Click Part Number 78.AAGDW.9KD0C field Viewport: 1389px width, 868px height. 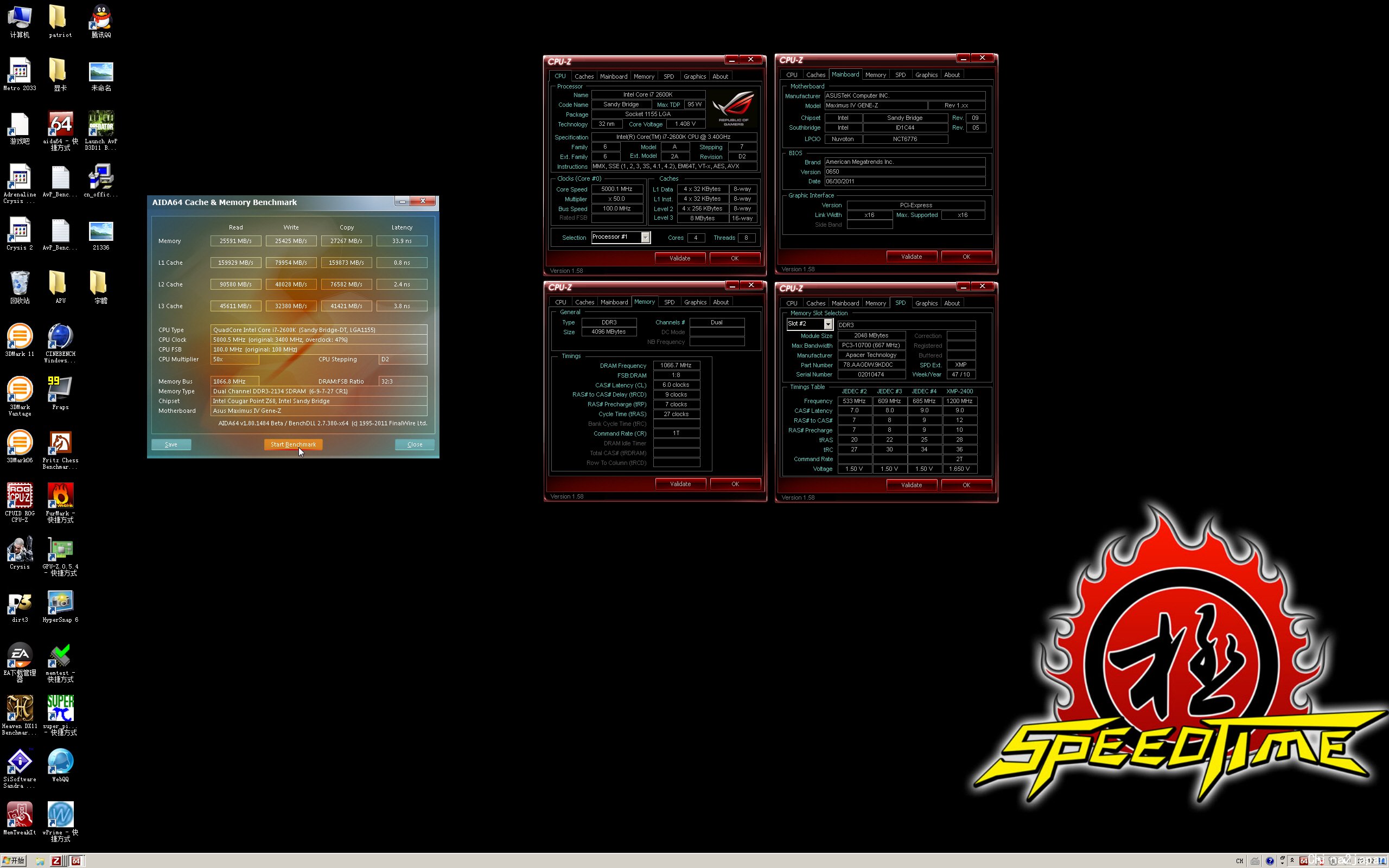tap(871, 365)
